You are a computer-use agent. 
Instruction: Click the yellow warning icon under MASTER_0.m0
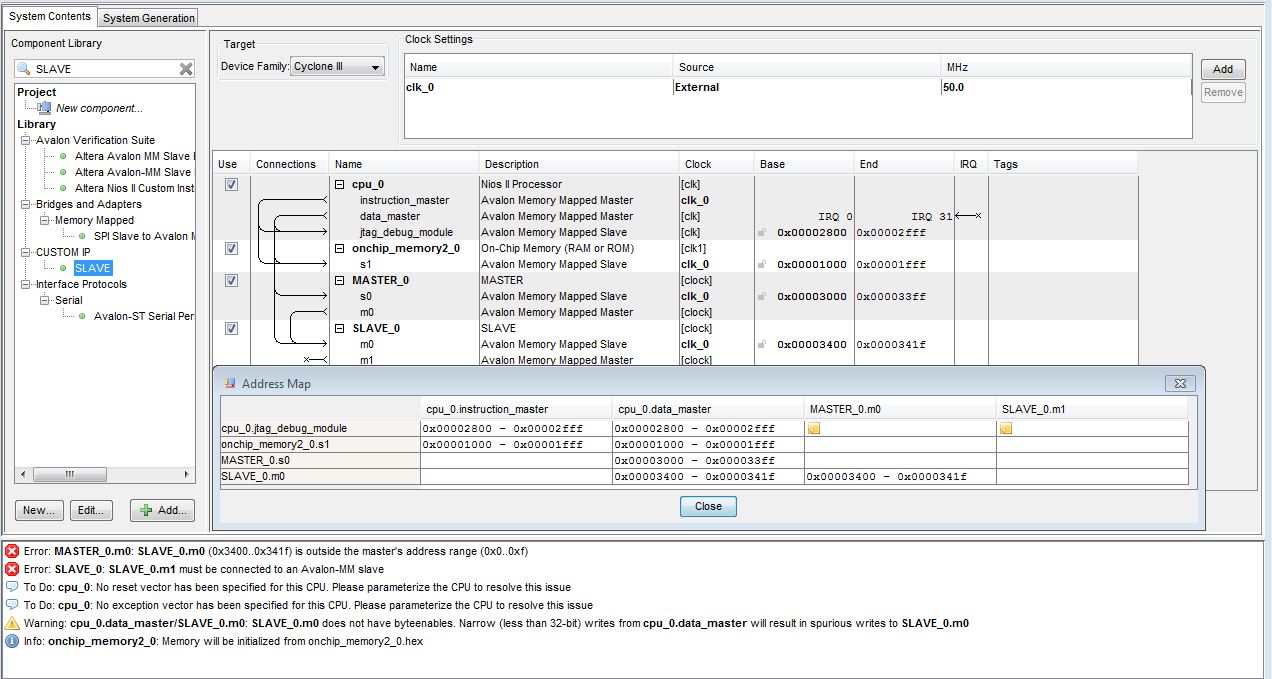click(814, 428)
